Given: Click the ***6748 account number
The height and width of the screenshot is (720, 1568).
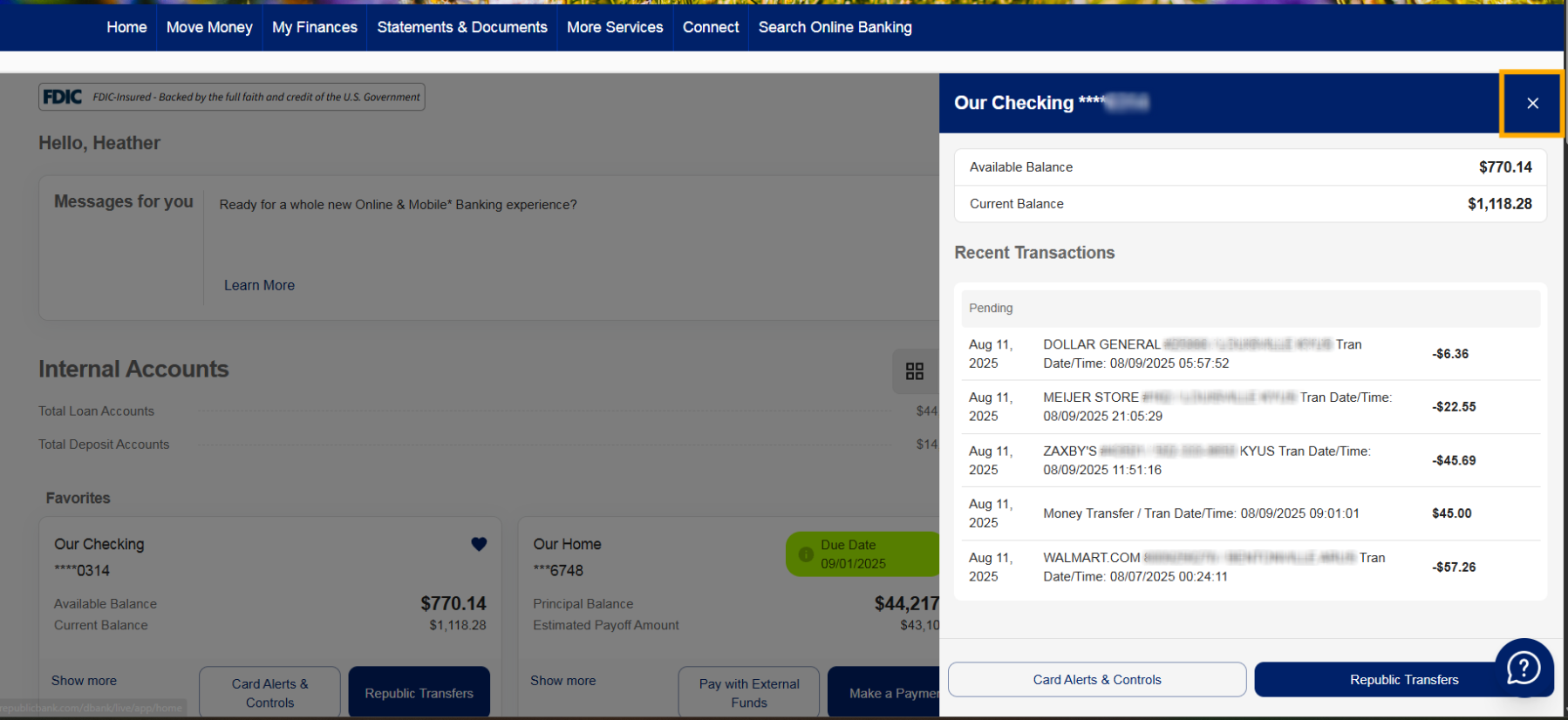Looking at the screenshot, I should [x=558, y=571].
